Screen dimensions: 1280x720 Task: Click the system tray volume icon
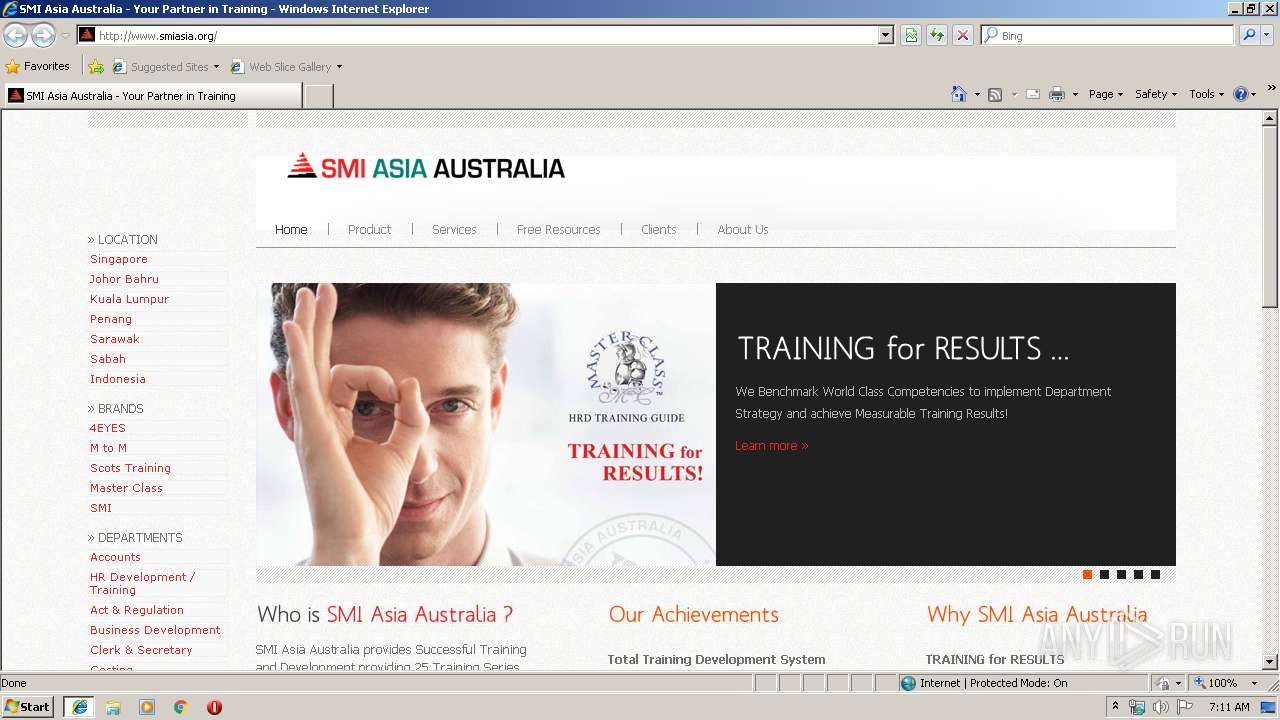coord(1161,707)
